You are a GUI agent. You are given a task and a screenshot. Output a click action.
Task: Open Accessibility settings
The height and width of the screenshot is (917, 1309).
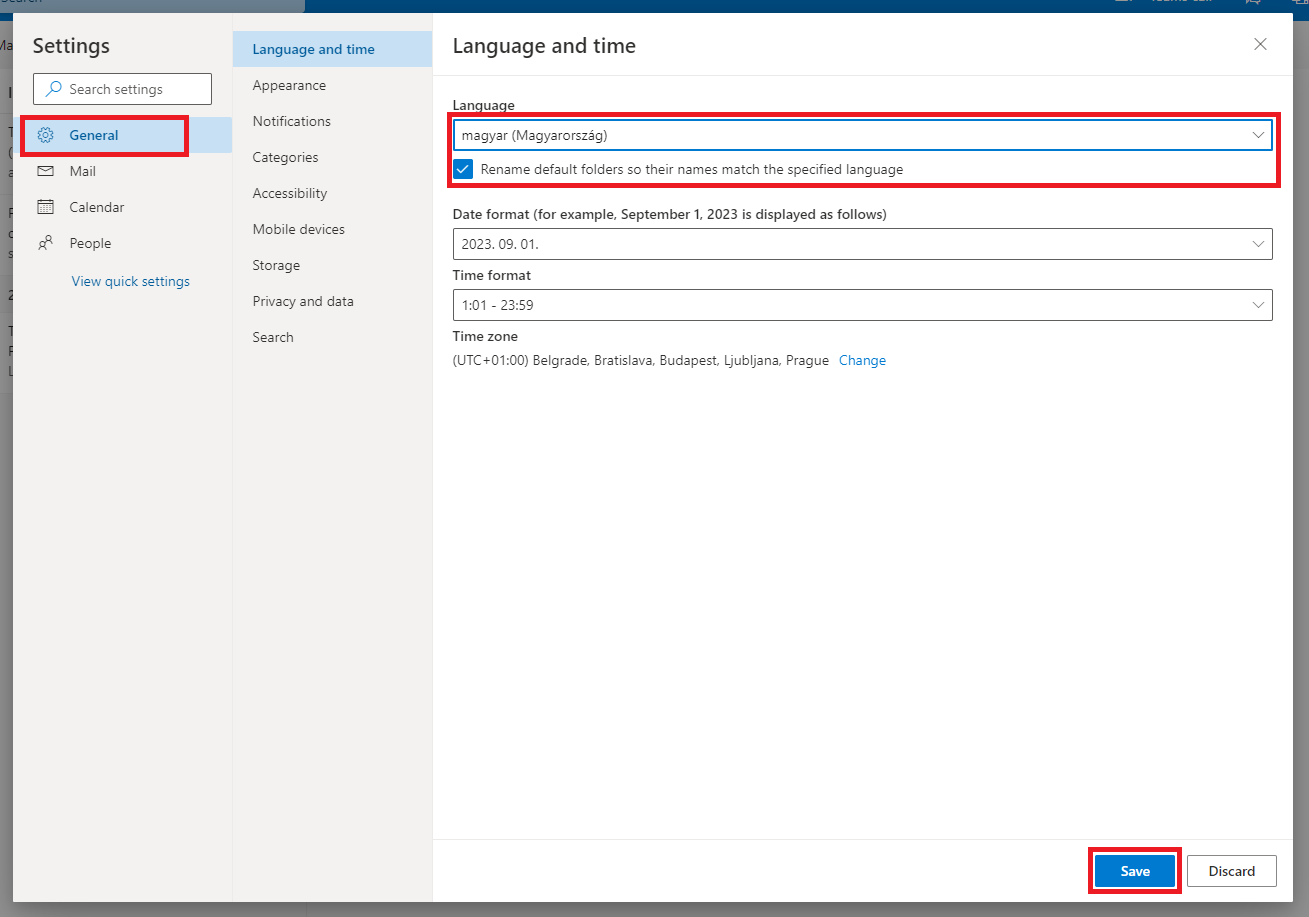click(x=289, y=193)
